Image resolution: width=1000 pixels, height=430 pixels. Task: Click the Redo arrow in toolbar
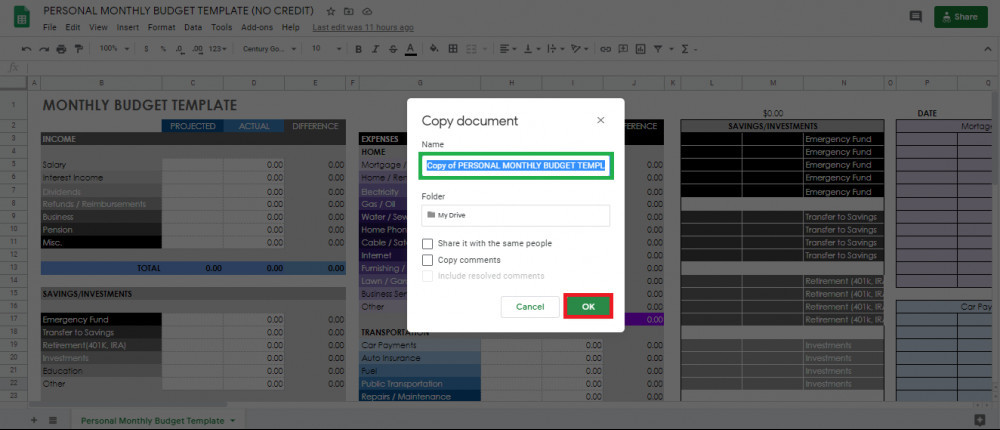tap(43, 48)
